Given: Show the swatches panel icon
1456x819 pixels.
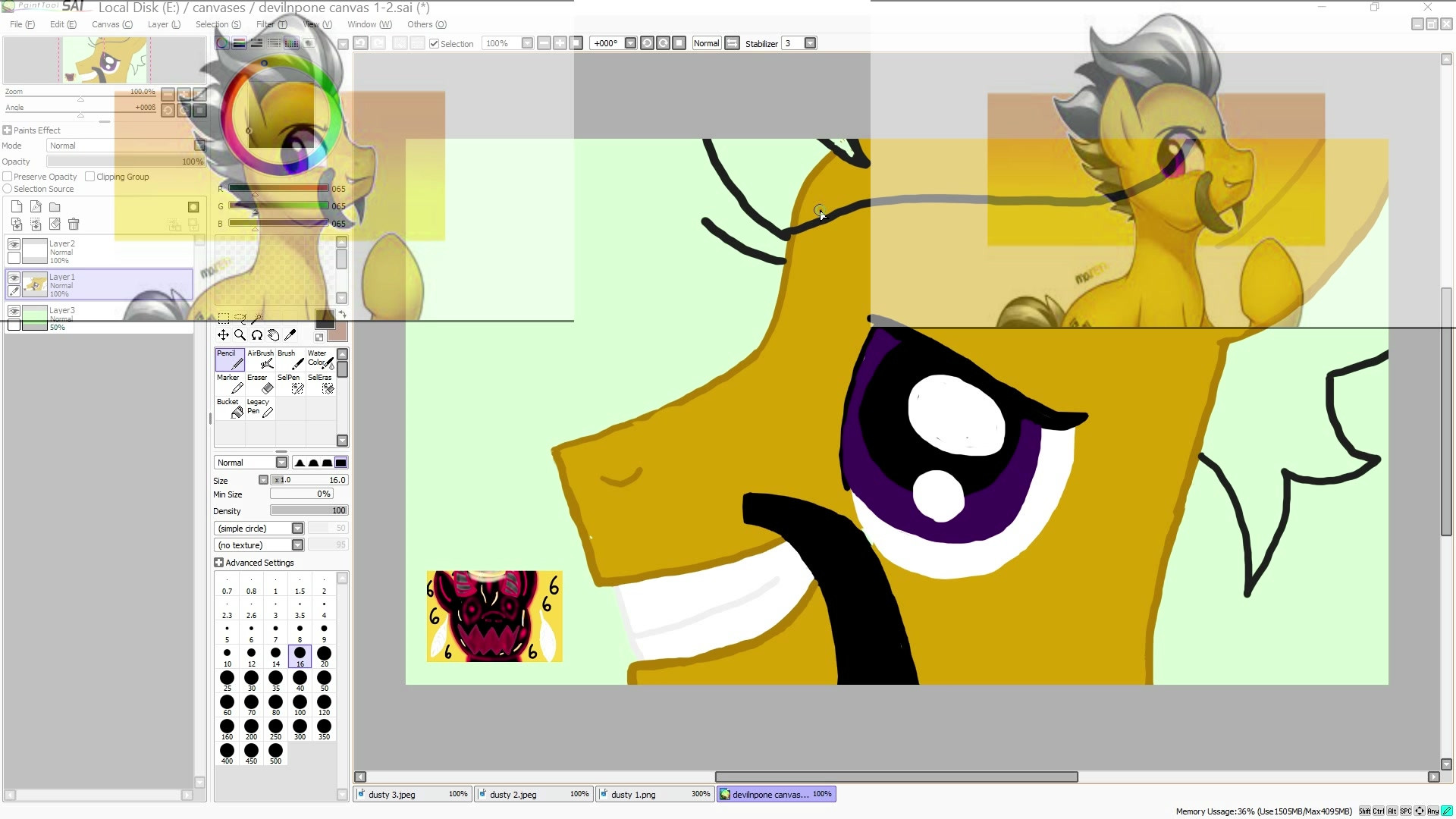Looking at the screenshot, I should 291,43.
